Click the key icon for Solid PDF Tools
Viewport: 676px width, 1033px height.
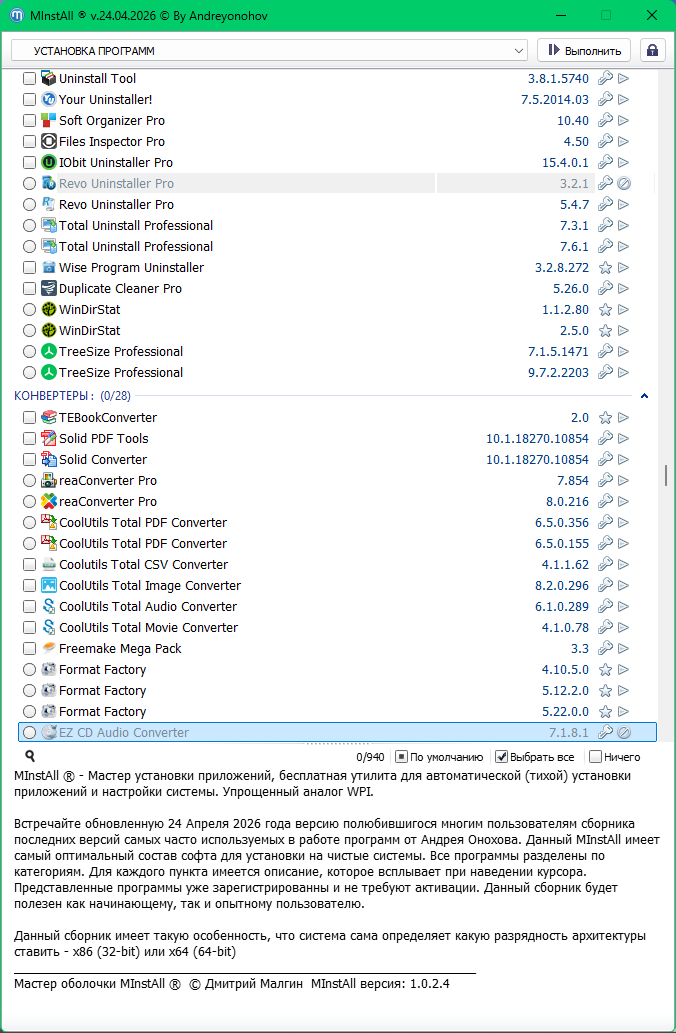pyautogui.click(x=605, y=439)
